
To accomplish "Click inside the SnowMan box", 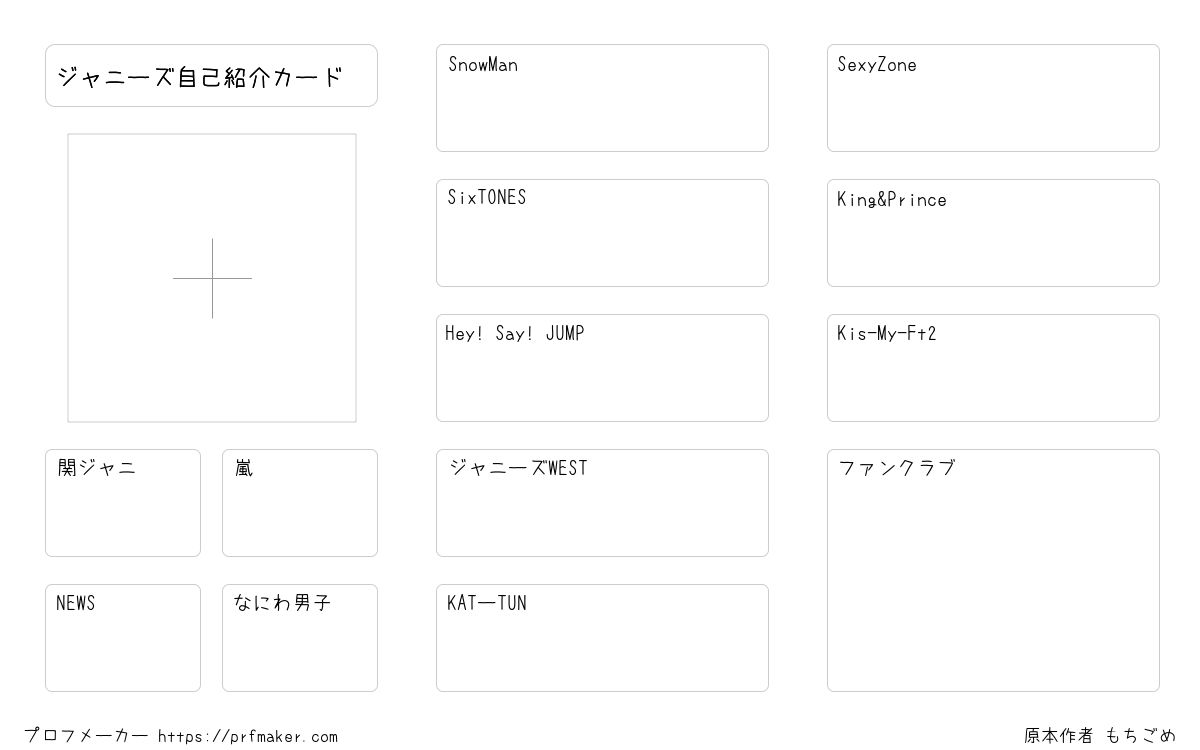I will pos(602,98).
